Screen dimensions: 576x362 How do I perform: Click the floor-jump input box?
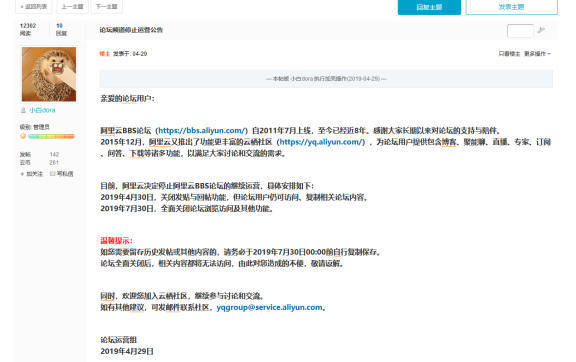pyautogui.click(x=520, y=31)
